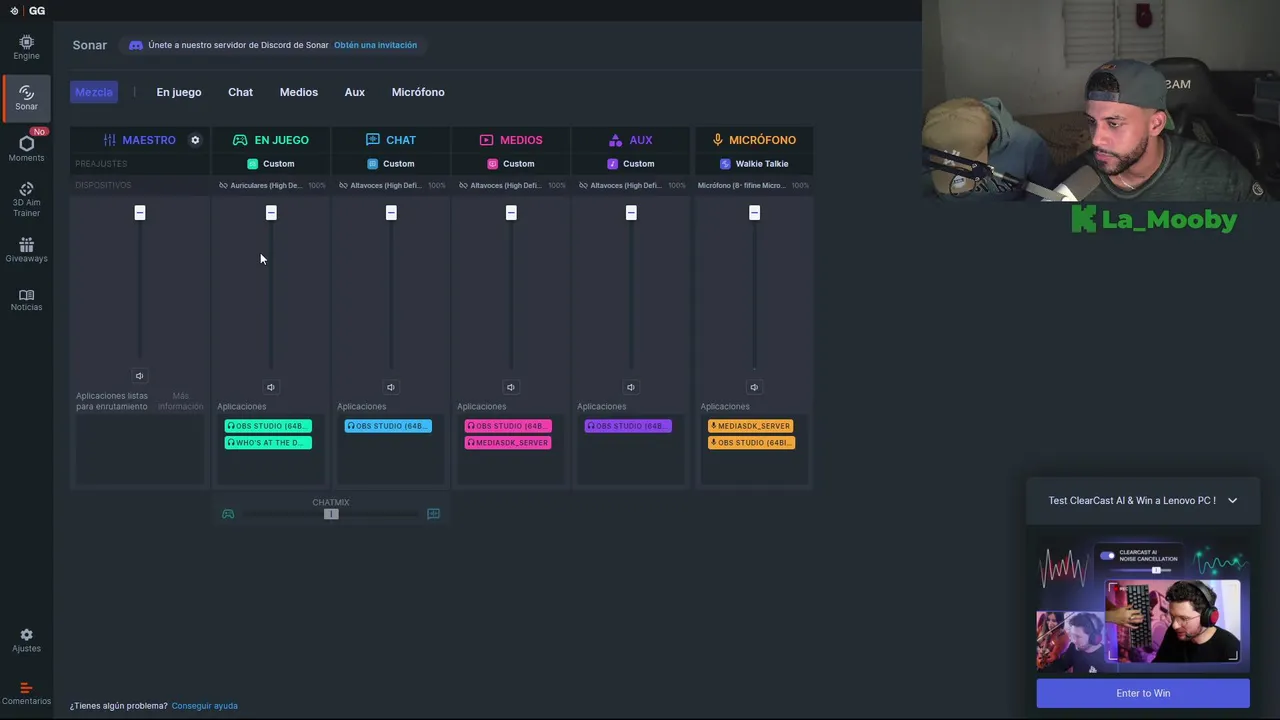
Task: Click the Chat channel header icon
Action: (x=373, y=140)
